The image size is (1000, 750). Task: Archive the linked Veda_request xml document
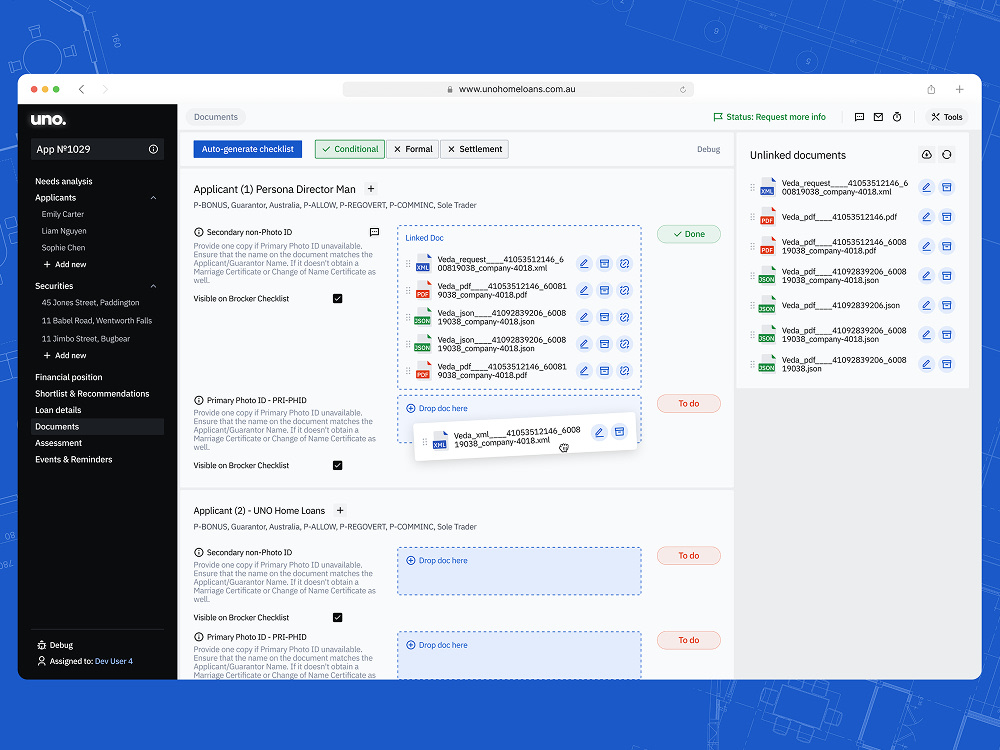(x=604, y=263)
